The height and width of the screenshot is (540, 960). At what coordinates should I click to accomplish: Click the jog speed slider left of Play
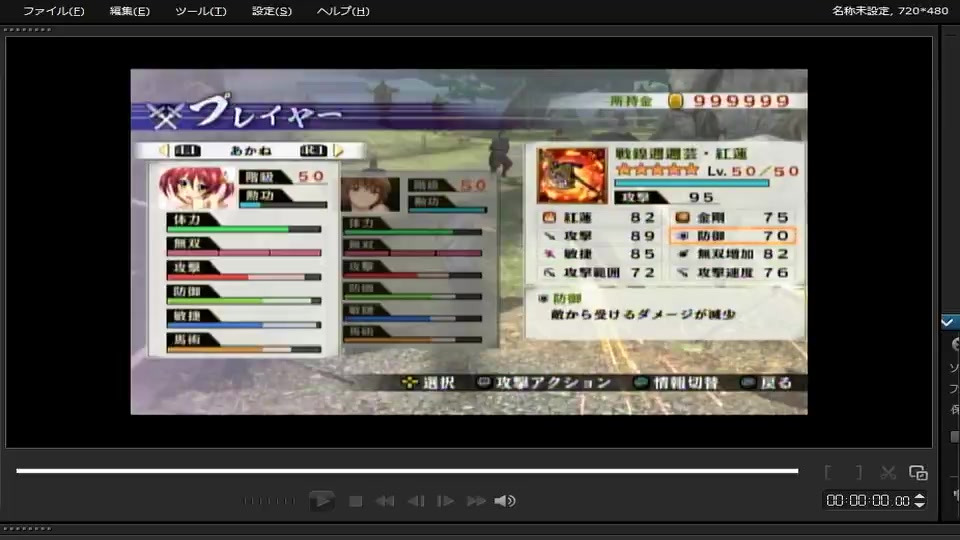[x=268, y=501]
